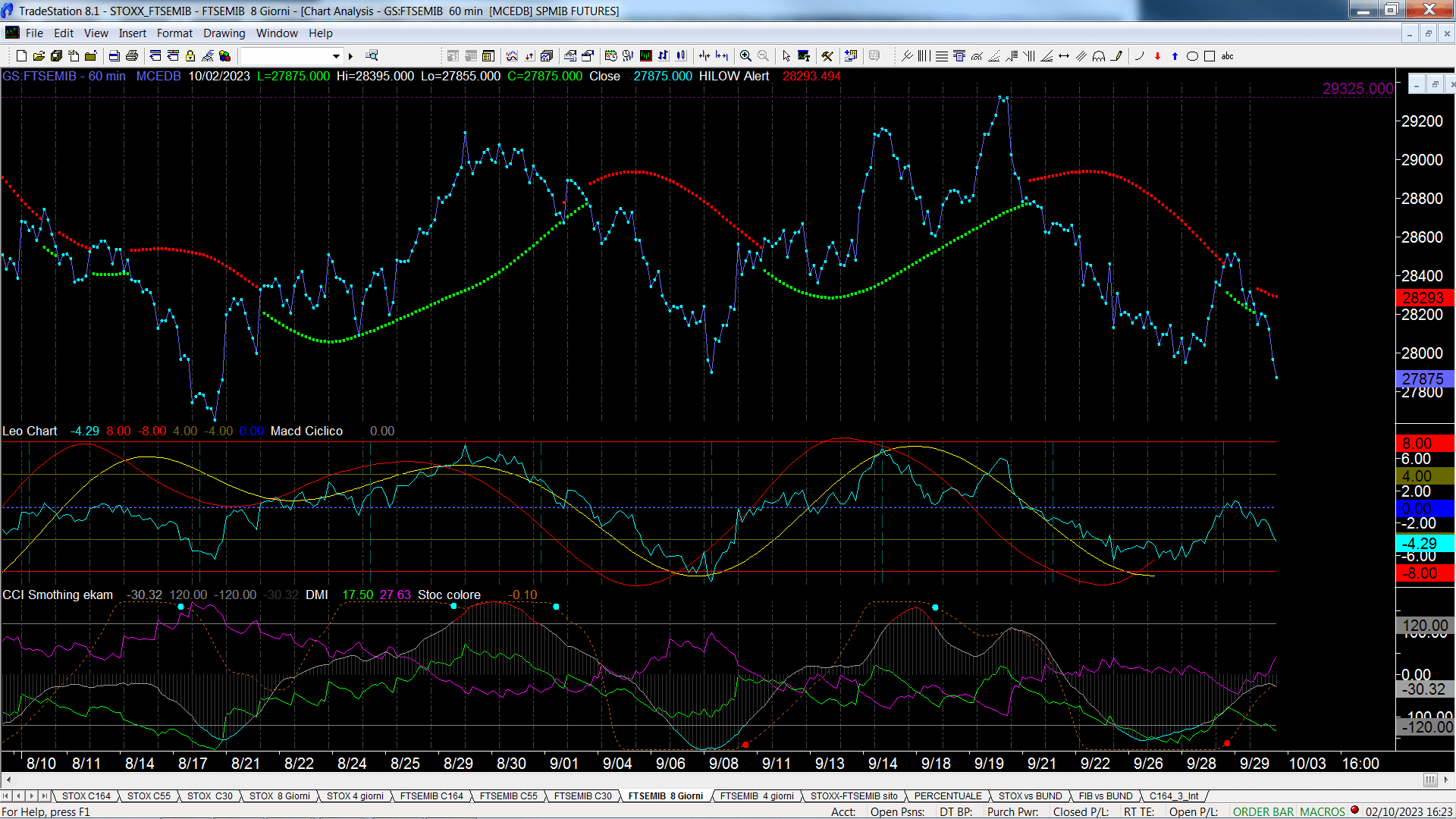
Task: Switch to the PERCENTUALE tab
Action: tap(948, 796)
